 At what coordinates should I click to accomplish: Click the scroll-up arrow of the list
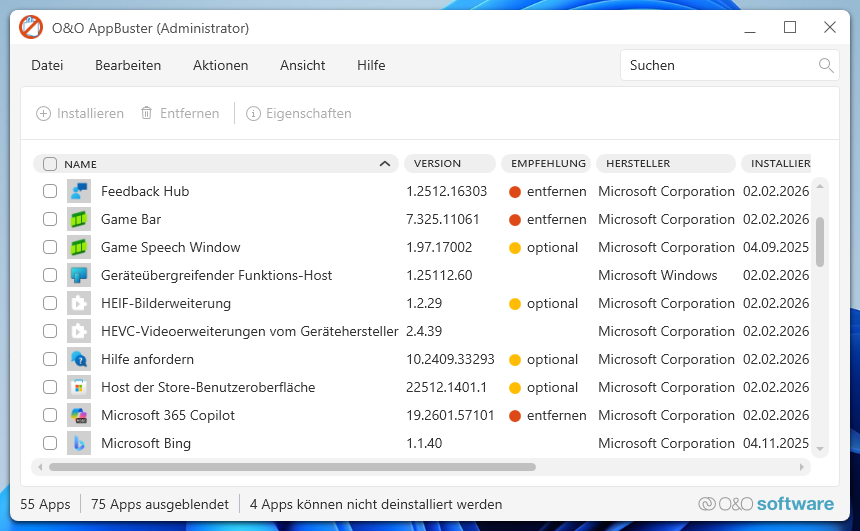[820, 187]
